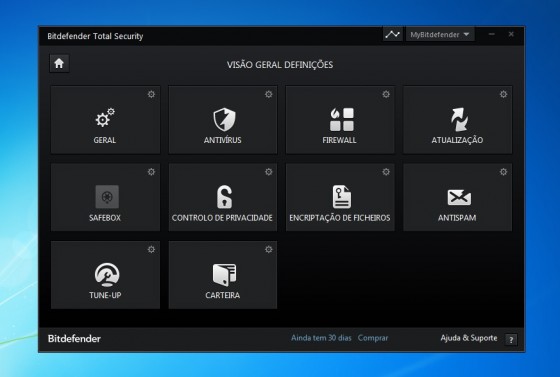Click the FIREWALL tile label
This screenshot has width=560, height=377.
(339, 140)
